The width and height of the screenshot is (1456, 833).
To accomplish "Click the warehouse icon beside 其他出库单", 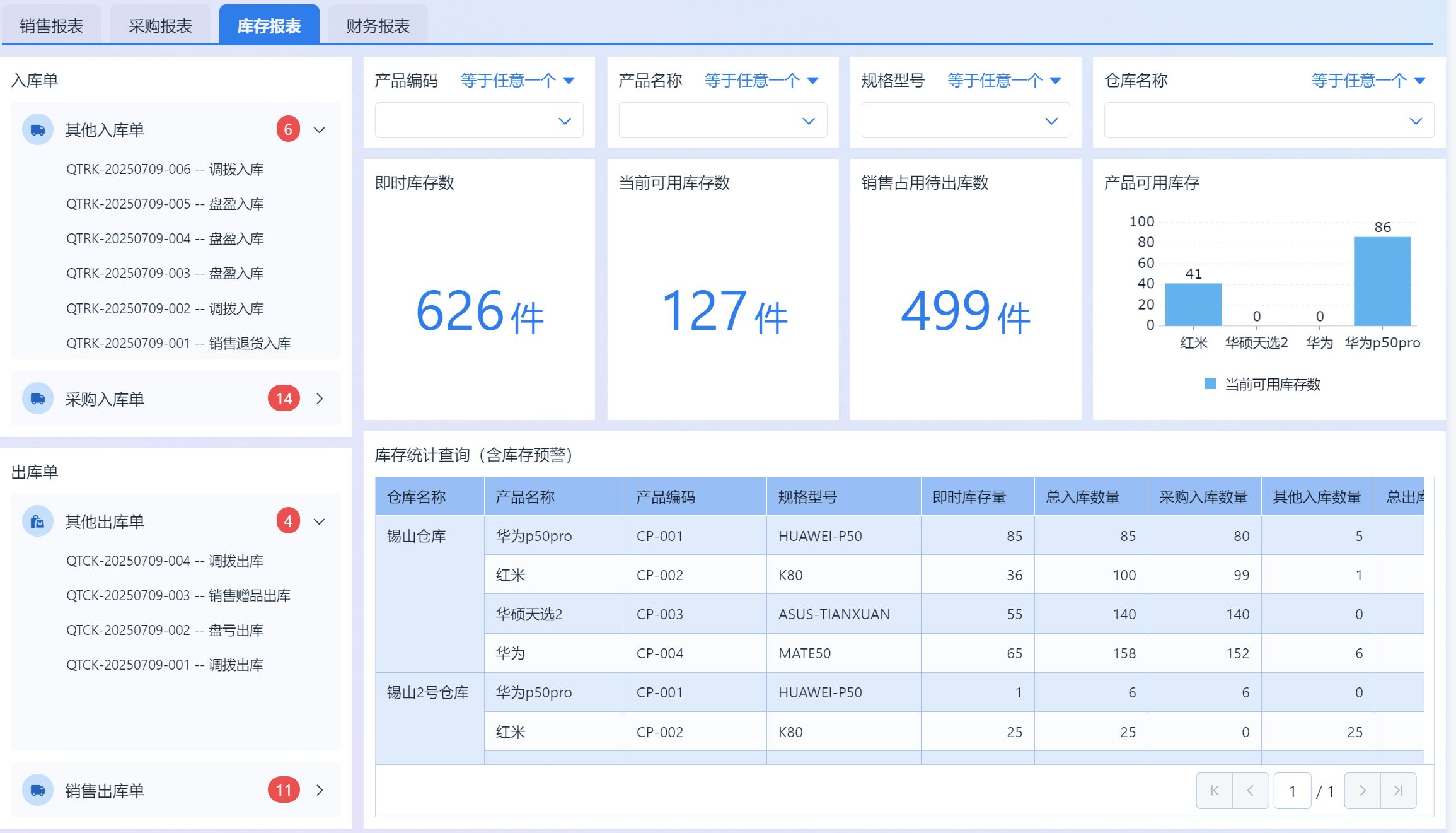I will click(38, 521).
